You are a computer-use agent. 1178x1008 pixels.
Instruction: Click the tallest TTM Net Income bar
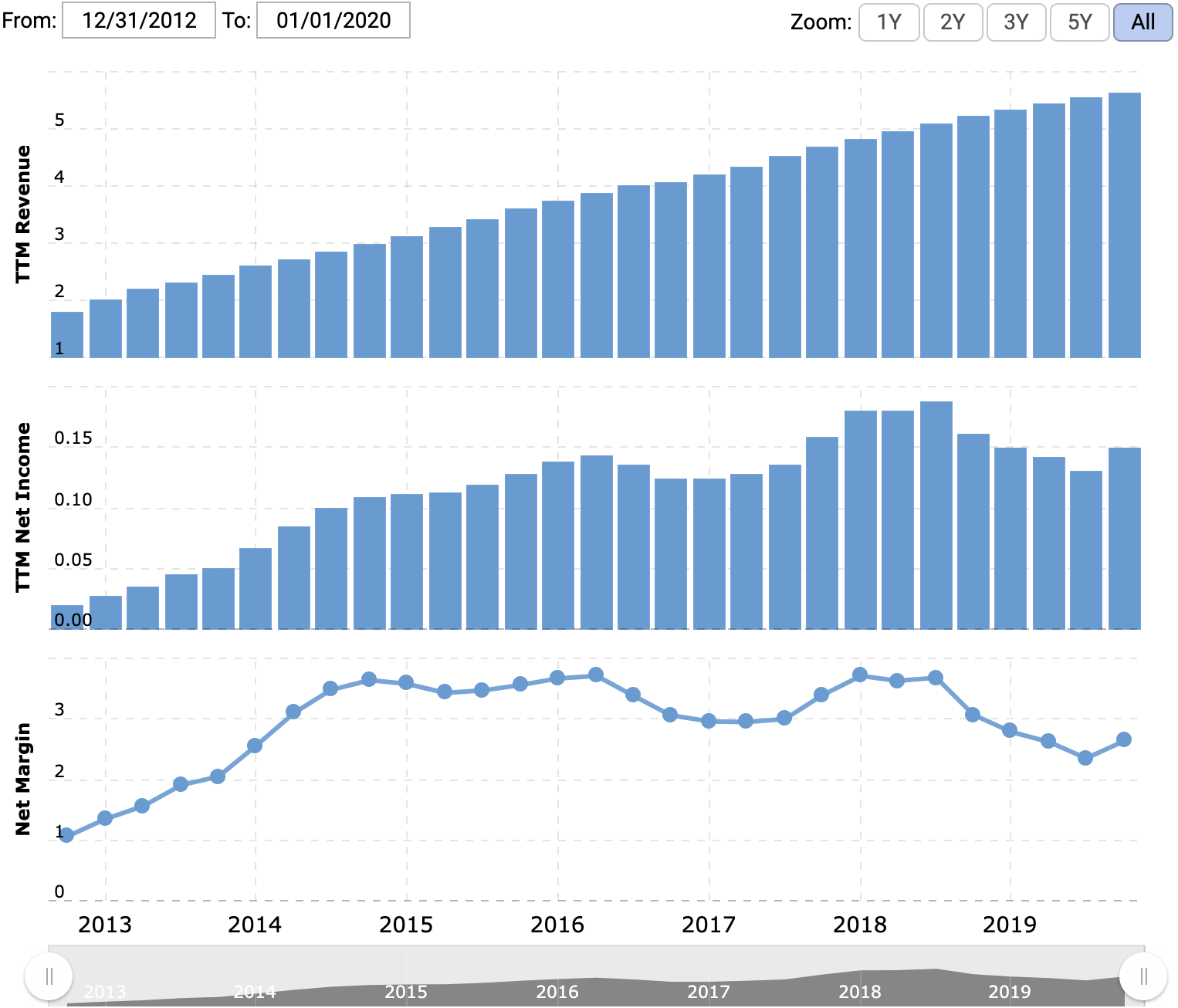(x=936, y=516)
